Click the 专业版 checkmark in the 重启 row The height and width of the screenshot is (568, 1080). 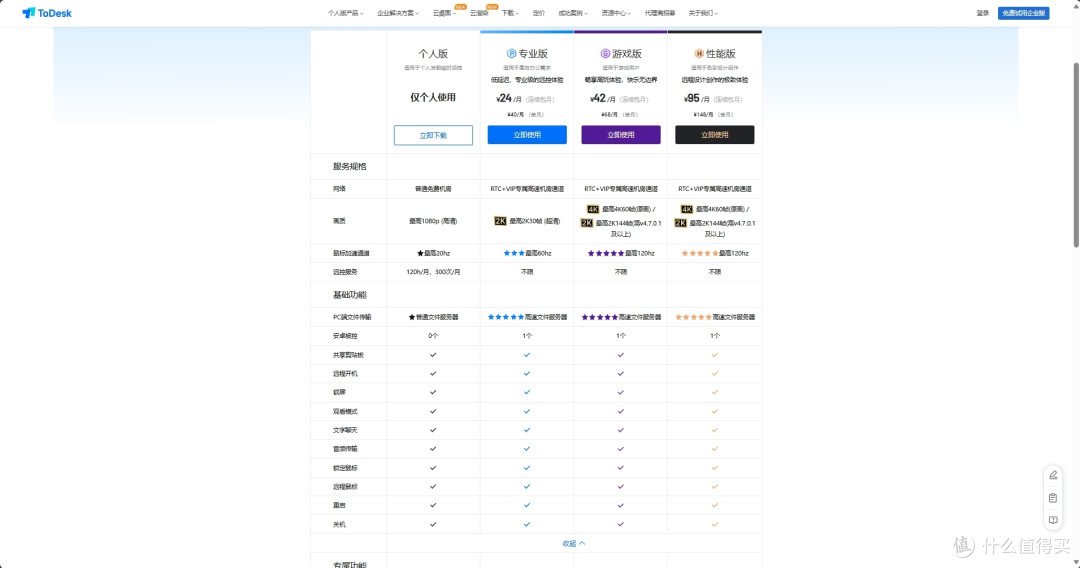click(x=527, y=505)
